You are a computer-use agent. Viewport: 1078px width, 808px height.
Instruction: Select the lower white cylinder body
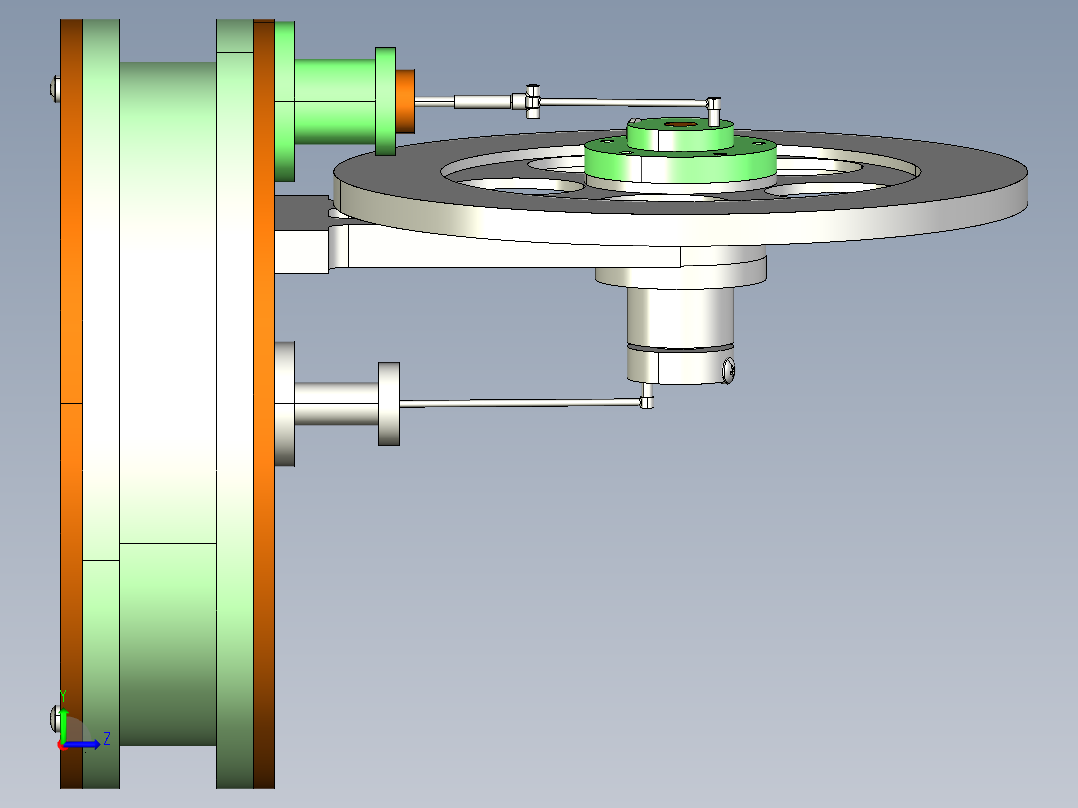click(x=336, y=404)
